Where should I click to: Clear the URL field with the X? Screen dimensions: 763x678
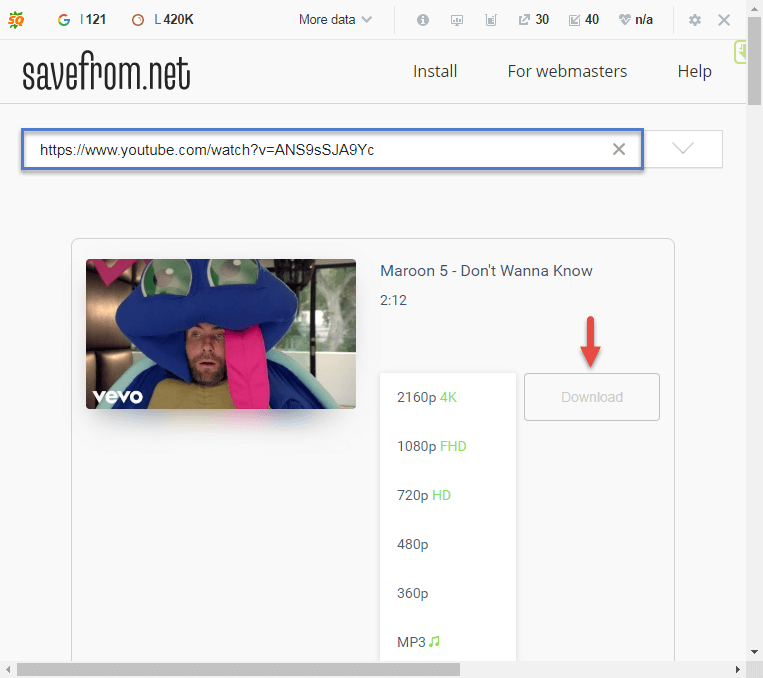(x=618, y=149)
